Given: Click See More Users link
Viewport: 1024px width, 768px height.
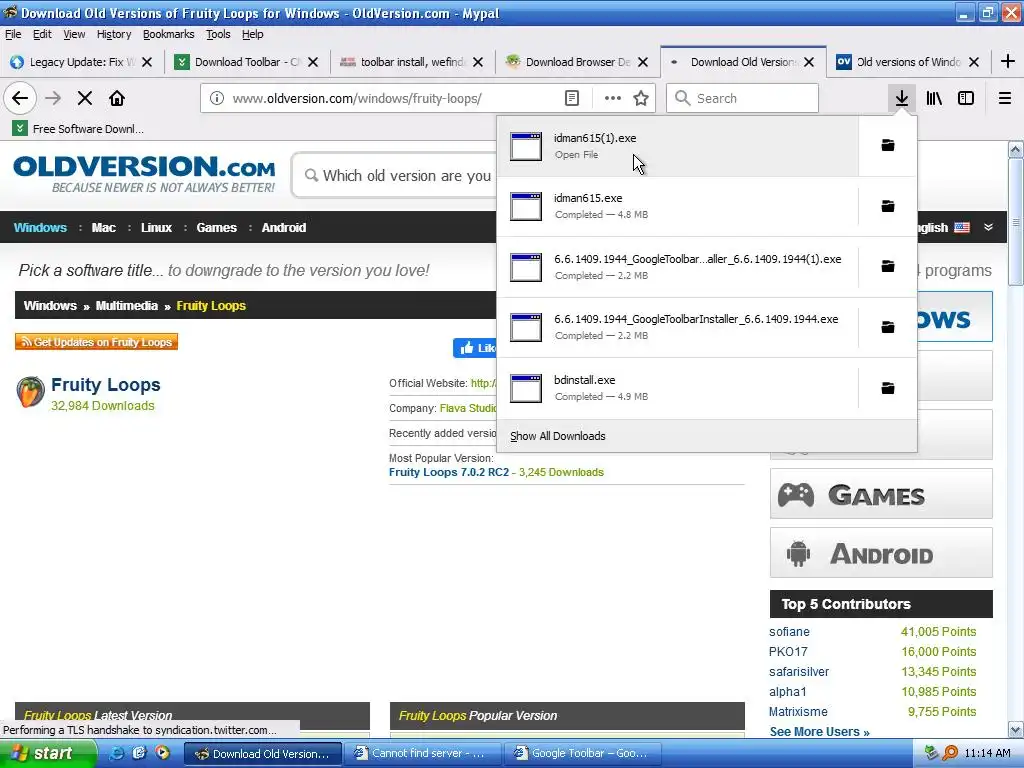Looking at the screenshot, I should [x=819, y=731].
